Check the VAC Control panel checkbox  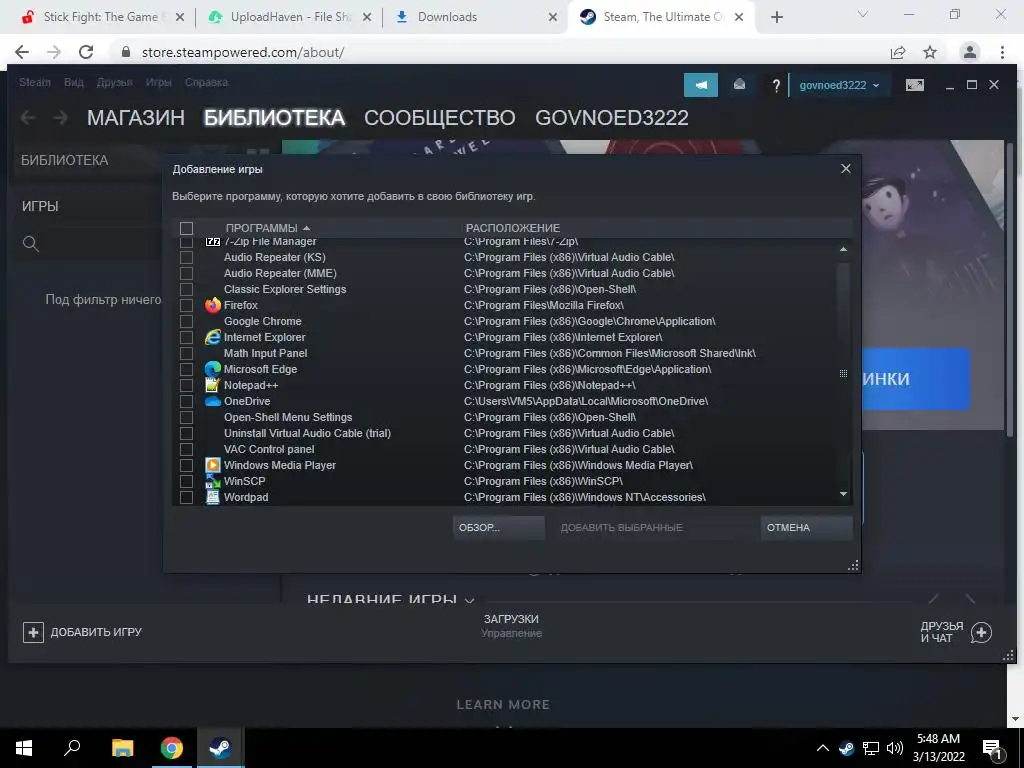[186, 449]
